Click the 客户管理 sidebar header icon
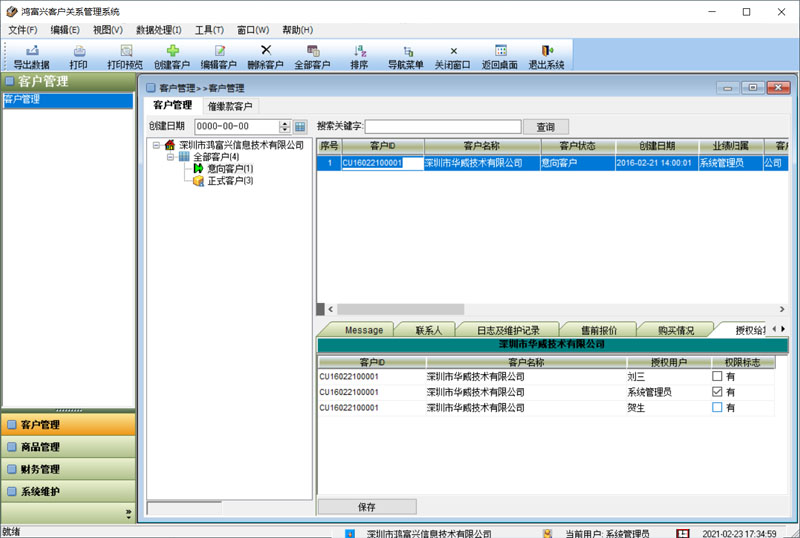Viewport: 800px width, 538px height. point(10,81)
